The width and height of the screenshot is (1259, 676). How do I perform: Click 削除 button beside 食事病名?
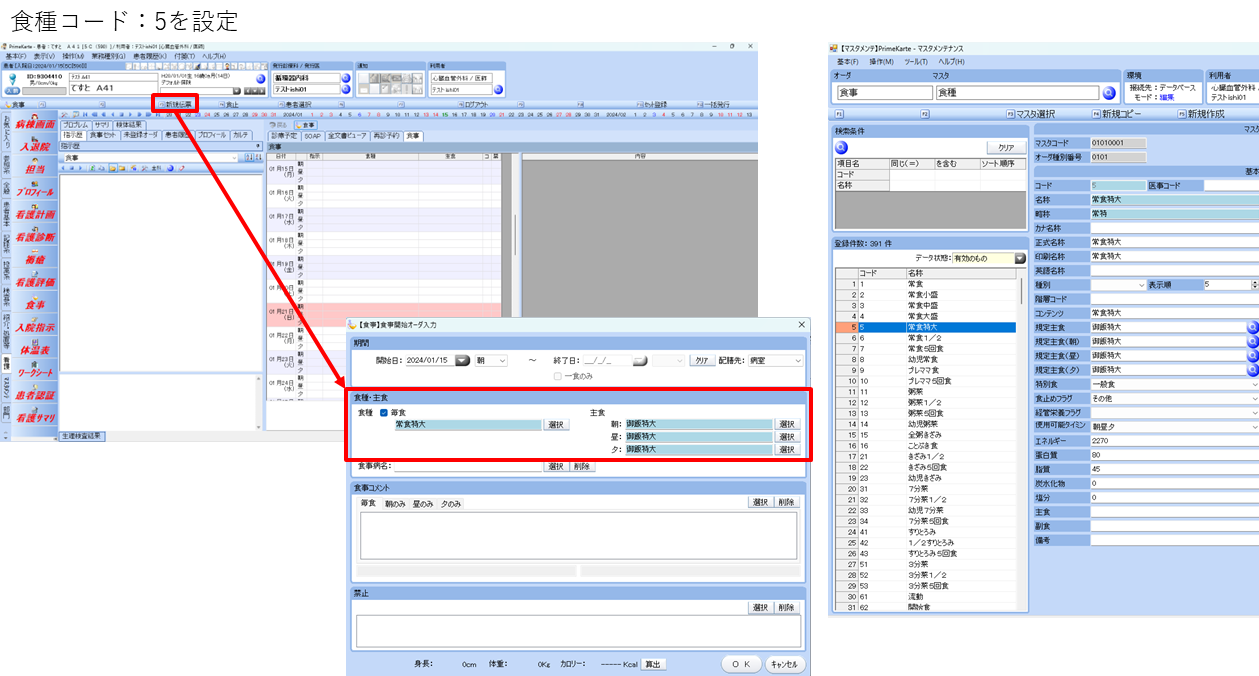click(x=582, y=466)
